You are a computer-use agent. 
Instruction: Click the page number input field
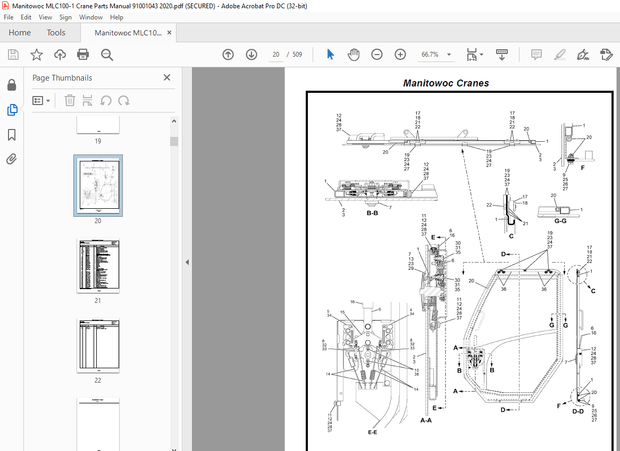276,55
